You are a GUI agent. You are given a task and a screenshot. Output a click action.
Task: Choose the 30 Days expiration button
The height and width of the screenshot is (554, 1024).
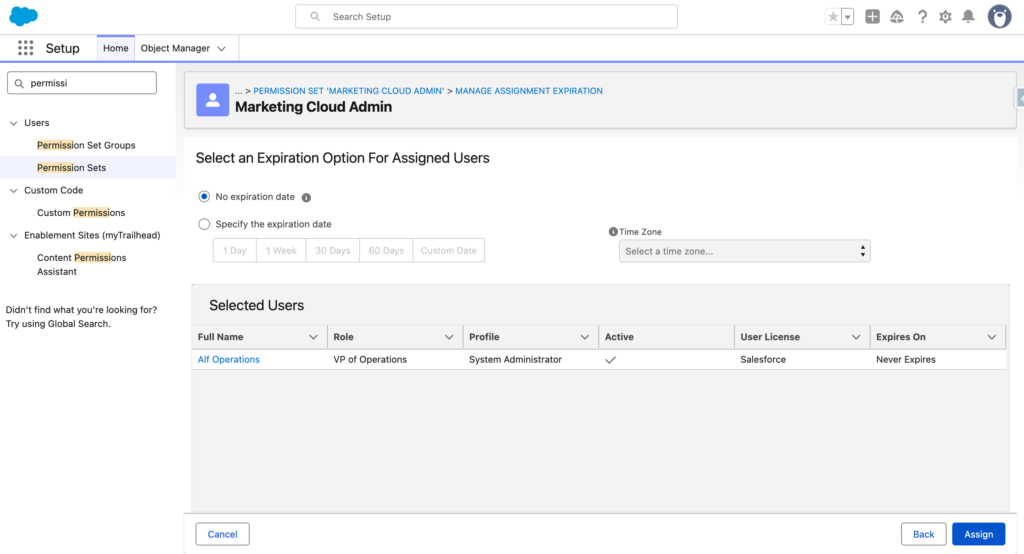[x=332, y=250]
